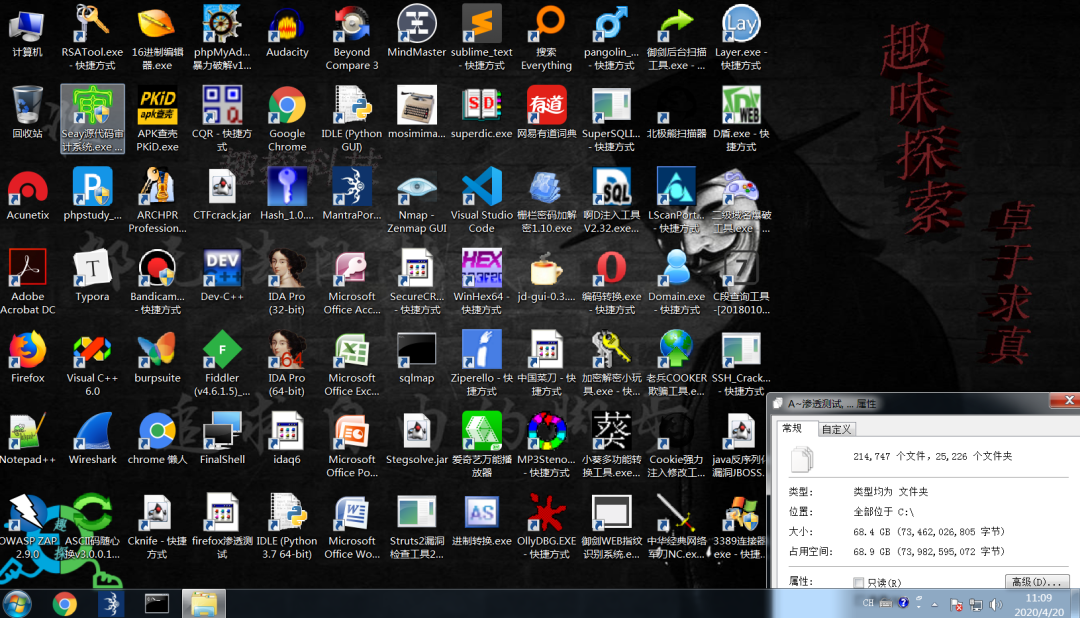The image size is (1080, 618).
Task: Open the APK查壳 PKiD.exe icon
Action: point(157,119)
